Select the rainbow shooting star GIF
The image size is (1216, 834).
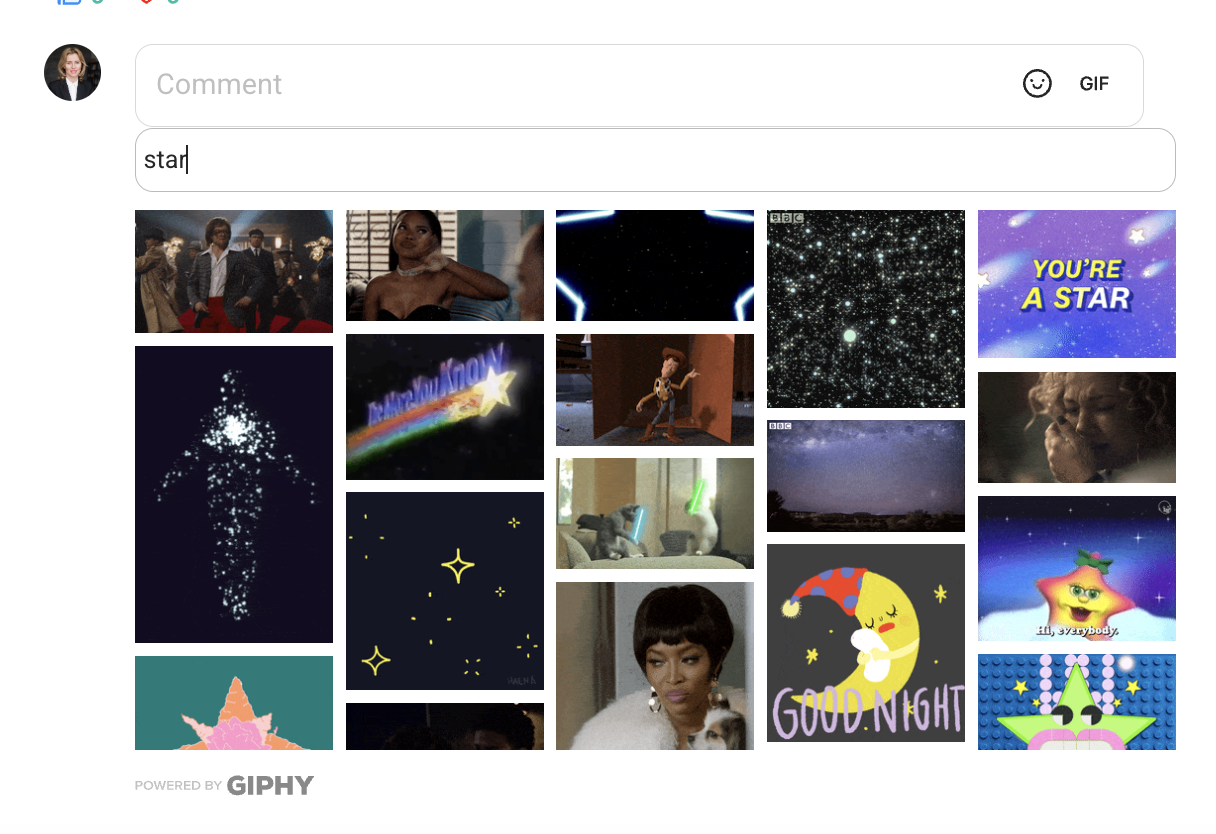pyautogui.click(x=445, y=407)
